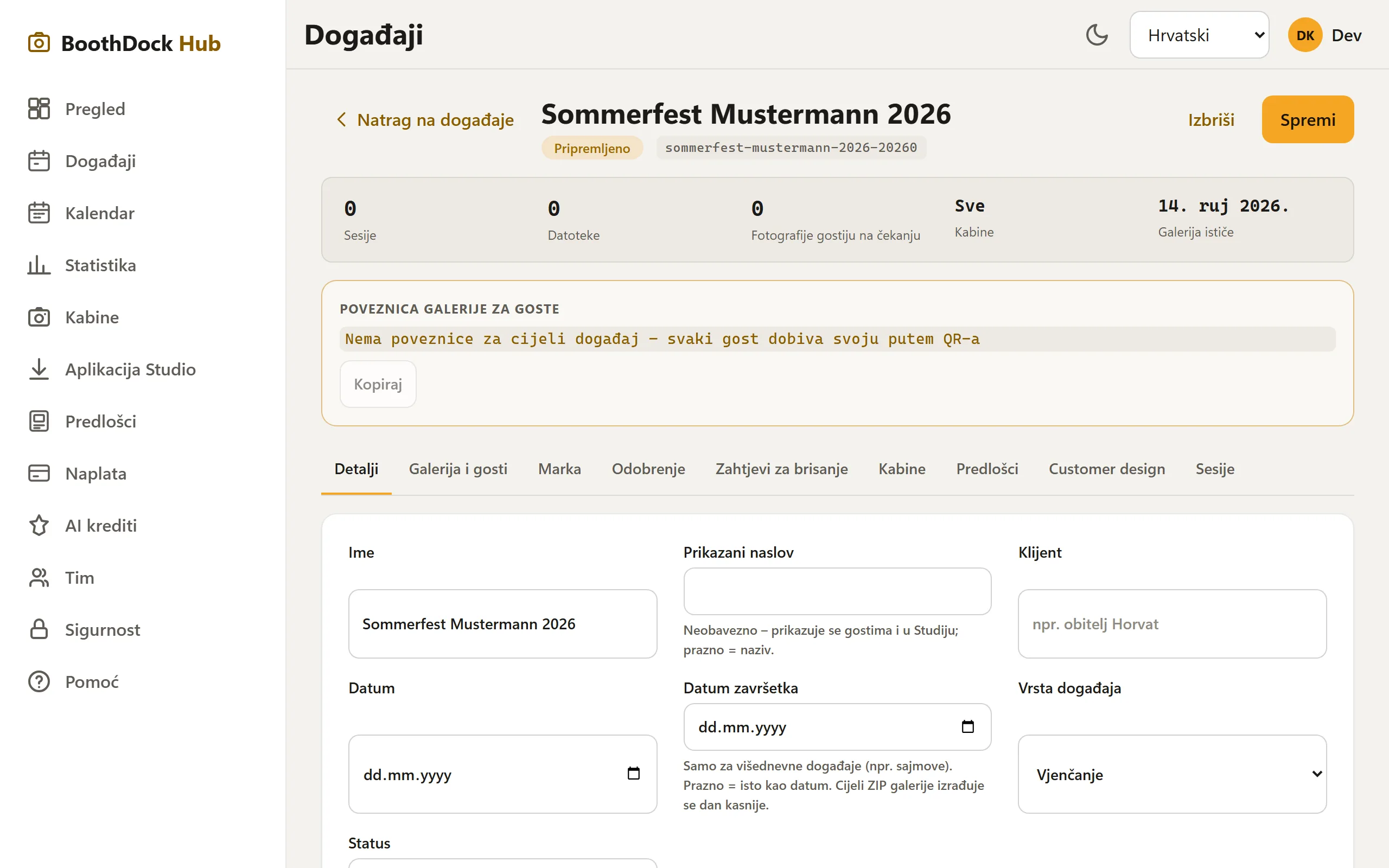The width and height of the screenshot is (1389, 868).
Task: Open Pregled via its dashboard icon
Action: (x=39, y=108)
